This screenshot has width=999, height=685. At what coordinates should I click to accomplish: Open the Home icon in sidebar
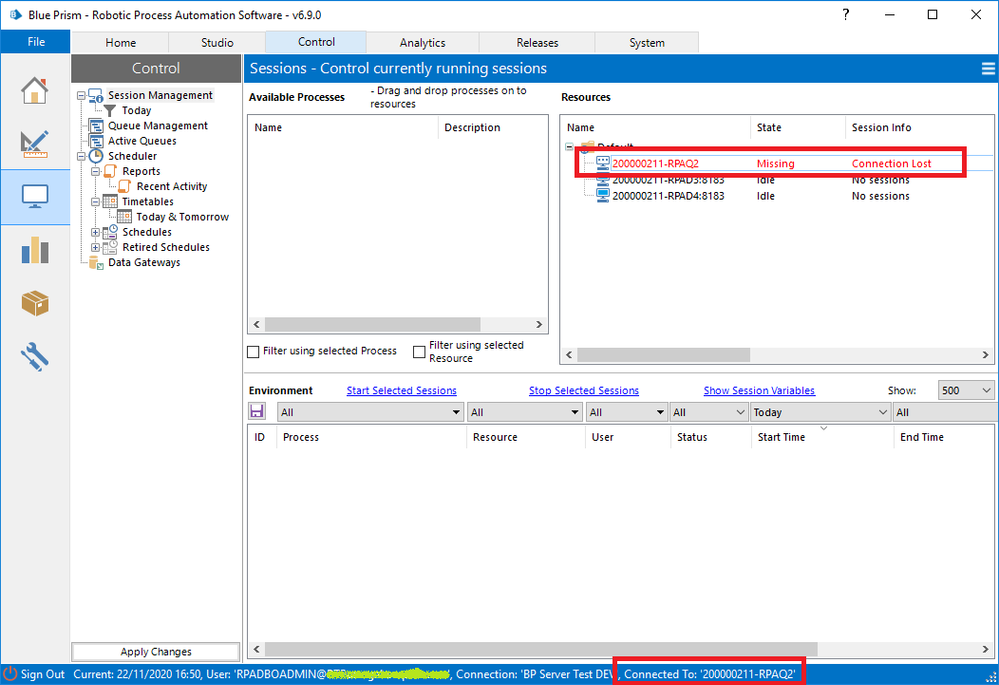[35, 90]
